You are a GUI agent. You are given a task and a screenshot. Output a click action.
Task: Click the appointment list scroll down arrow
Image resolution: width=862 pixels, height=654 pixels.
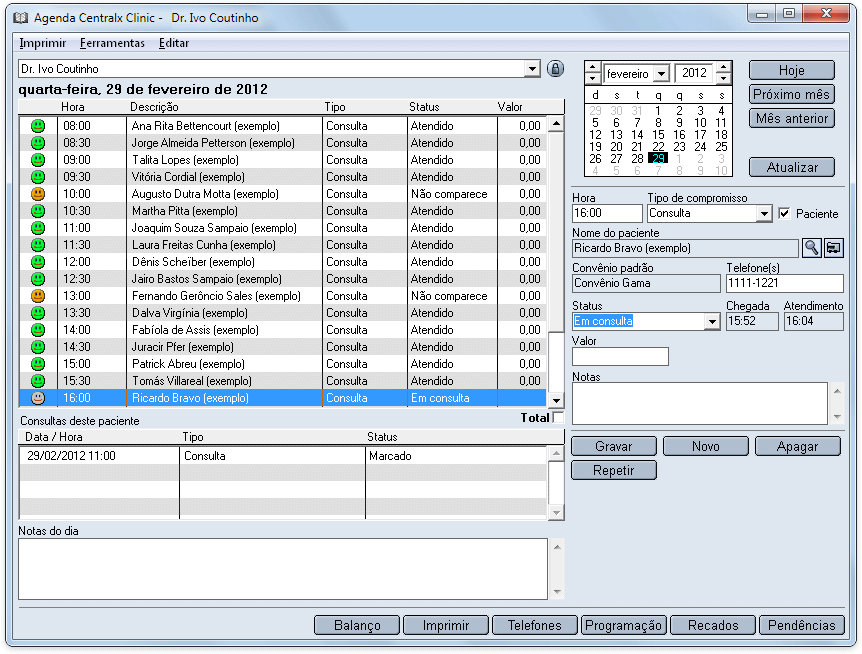point(556,400)
